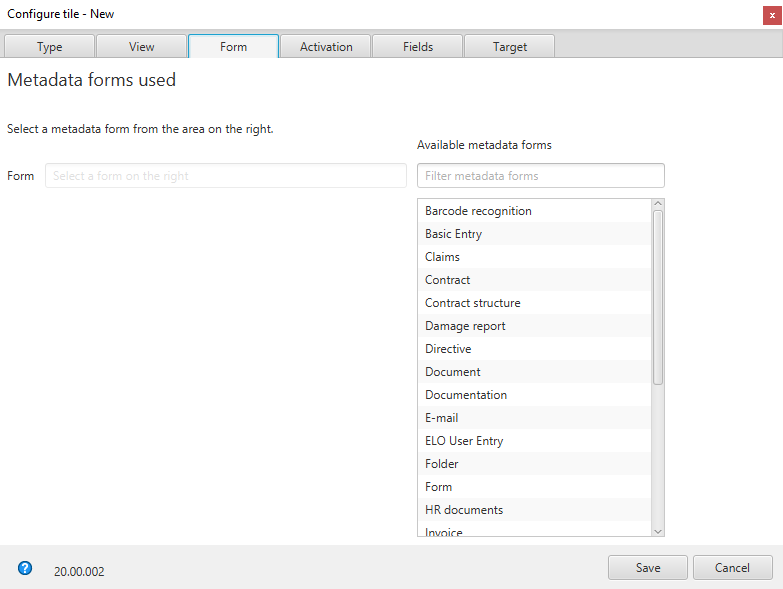Focus the Filter metadata forms box
The height and width of the screenshot is (589, 783).
540,176
